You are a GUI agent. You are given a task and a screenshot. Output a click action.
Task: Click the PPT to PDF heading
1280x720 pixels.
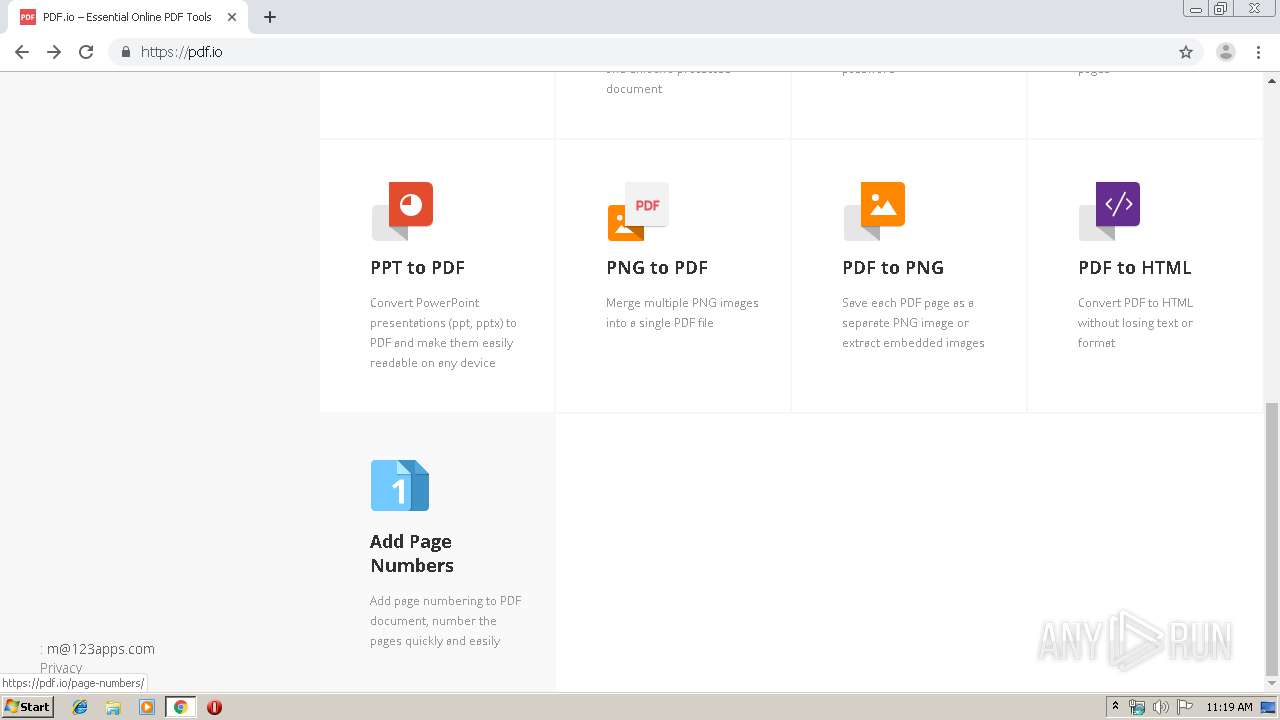[x=418, y=267]
